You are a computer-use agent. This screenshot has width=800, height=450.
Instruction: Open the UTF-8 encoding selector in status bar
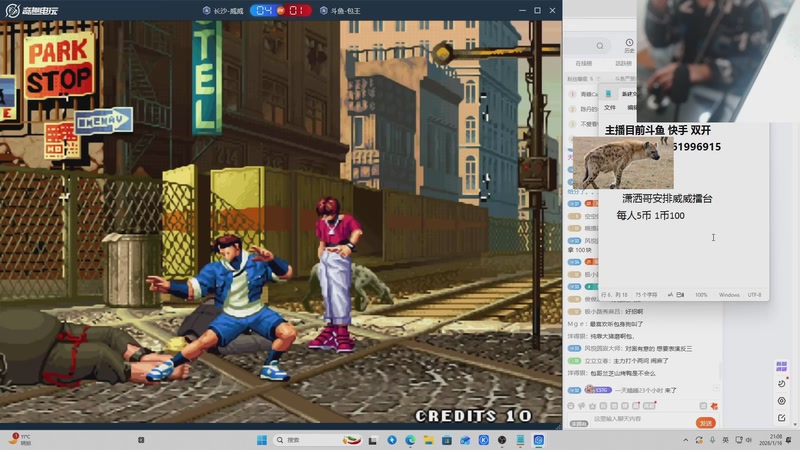[754, 295]
